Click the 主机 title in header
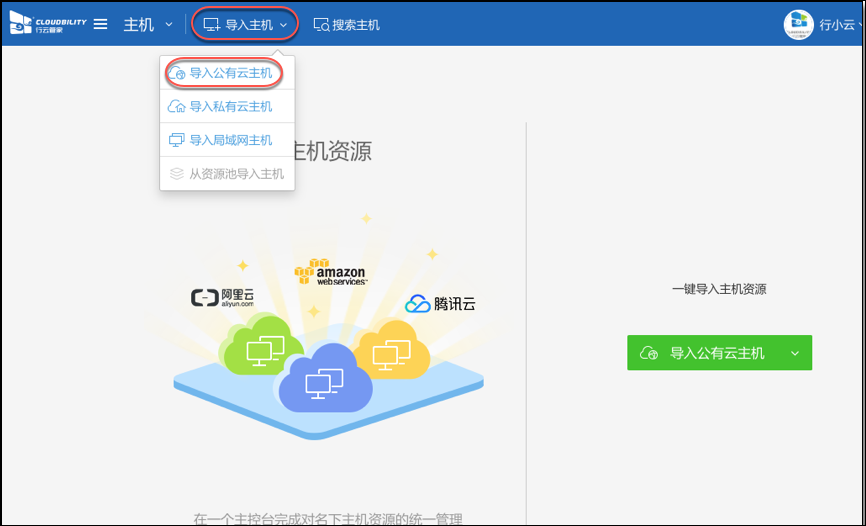Viewport: 866px width, 526px height. pos(139,25)
